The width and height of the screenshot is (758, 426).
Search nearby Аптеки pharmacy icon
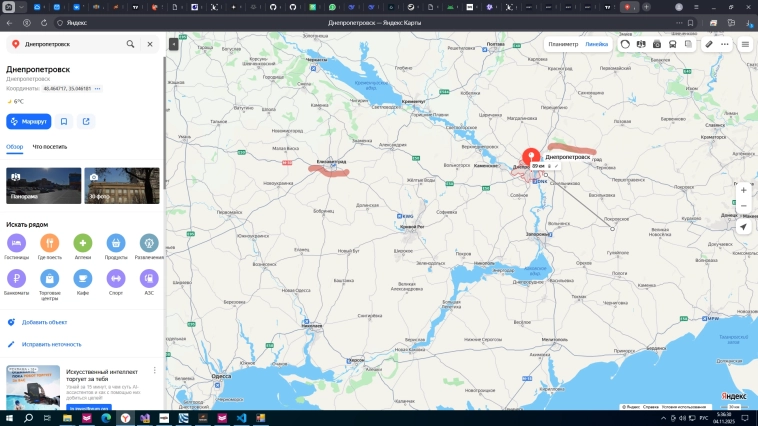pos(83,243)
